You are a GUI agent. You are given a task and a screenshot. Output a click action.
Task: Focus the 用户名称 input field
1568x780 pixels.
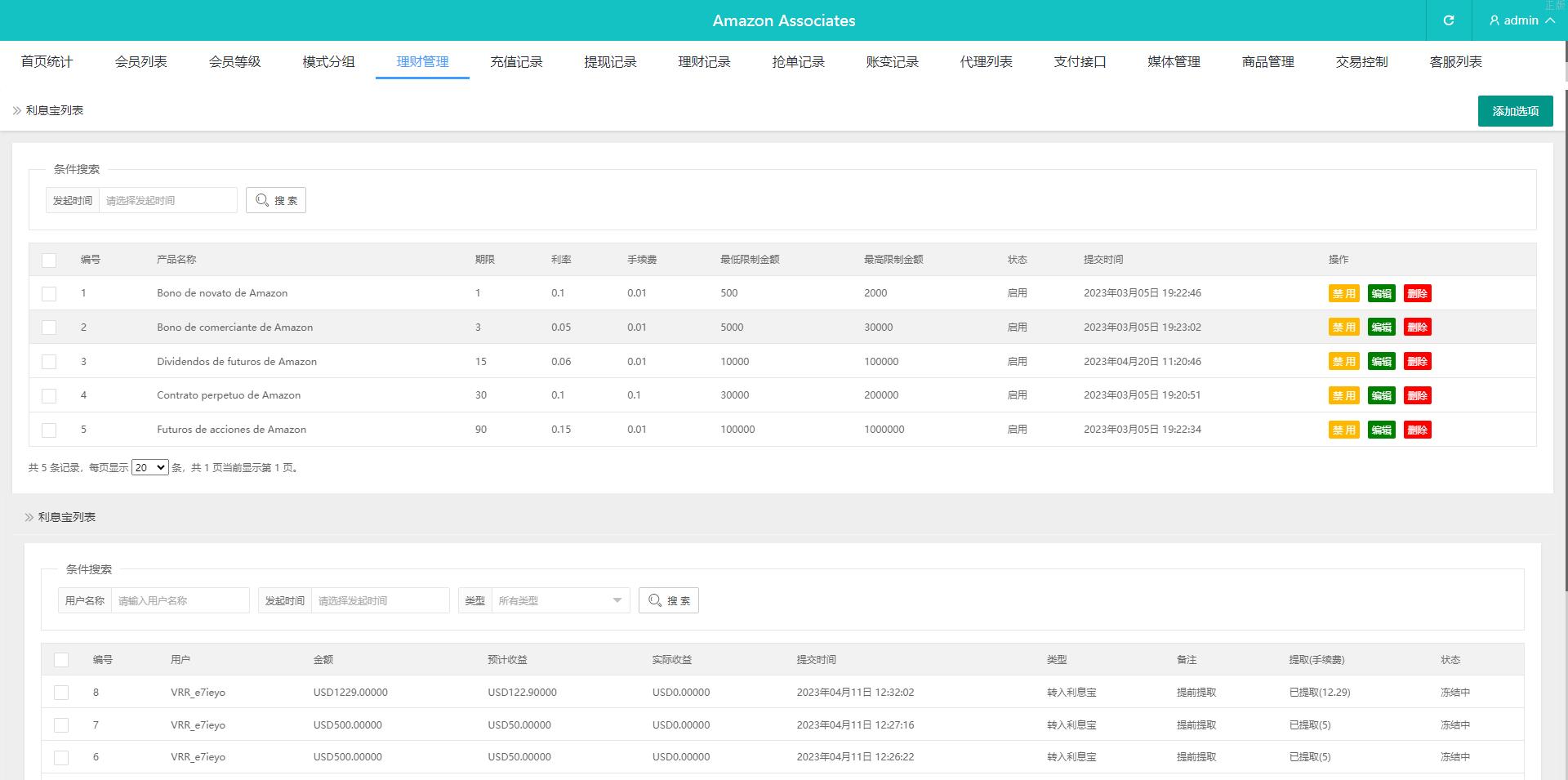180,600
